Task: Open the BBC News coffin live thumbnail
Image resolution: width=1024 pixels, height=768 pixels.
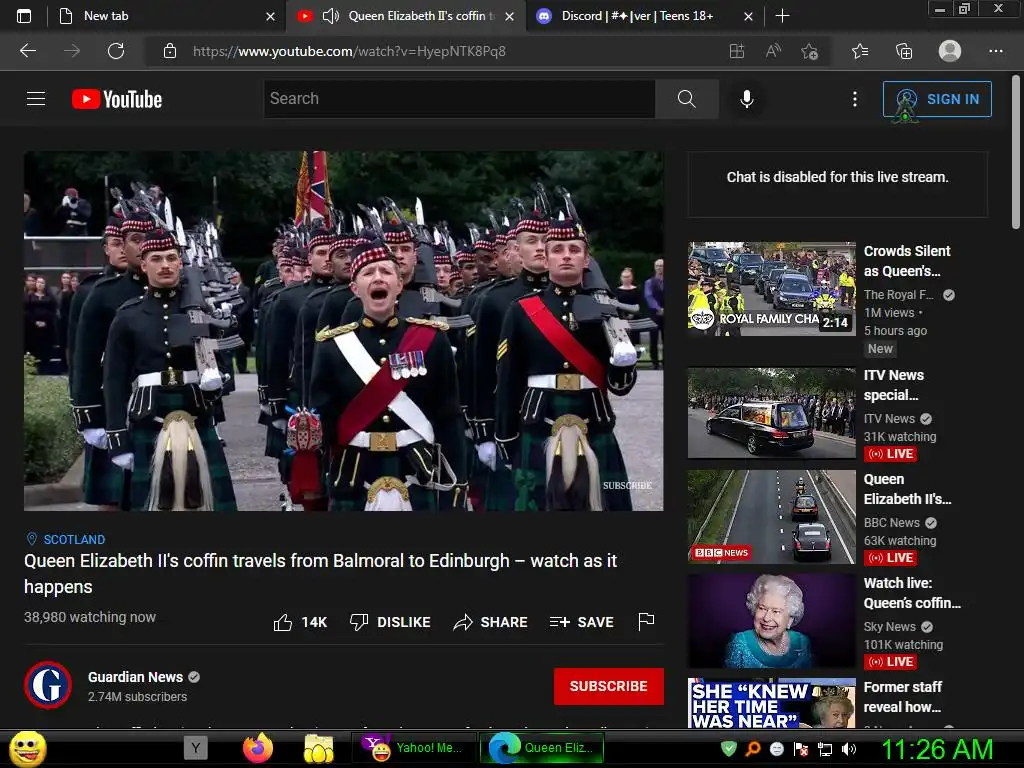Action: (x=771, y=517)
